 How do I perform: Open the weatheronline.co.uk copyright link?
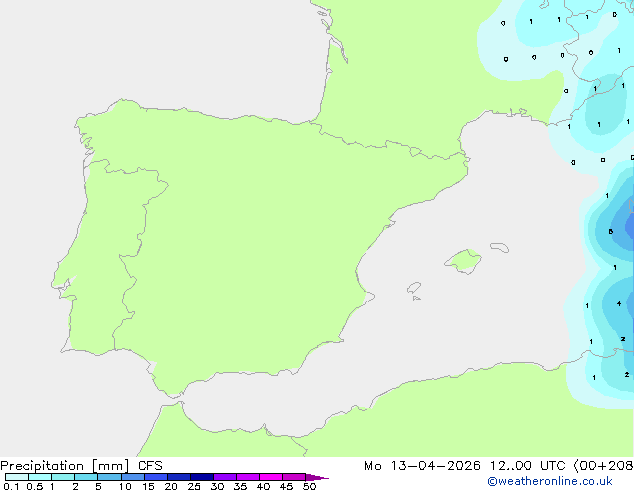pos(550,482)
